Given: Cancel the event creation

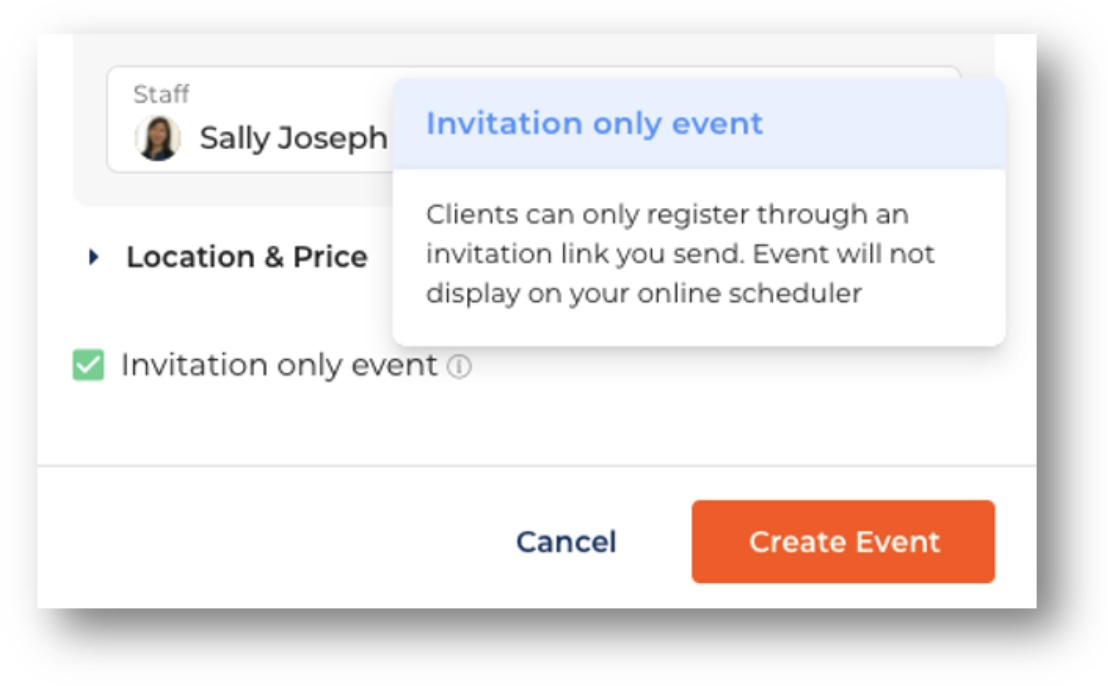Looking at the screenshot, I should pos(566,542).
